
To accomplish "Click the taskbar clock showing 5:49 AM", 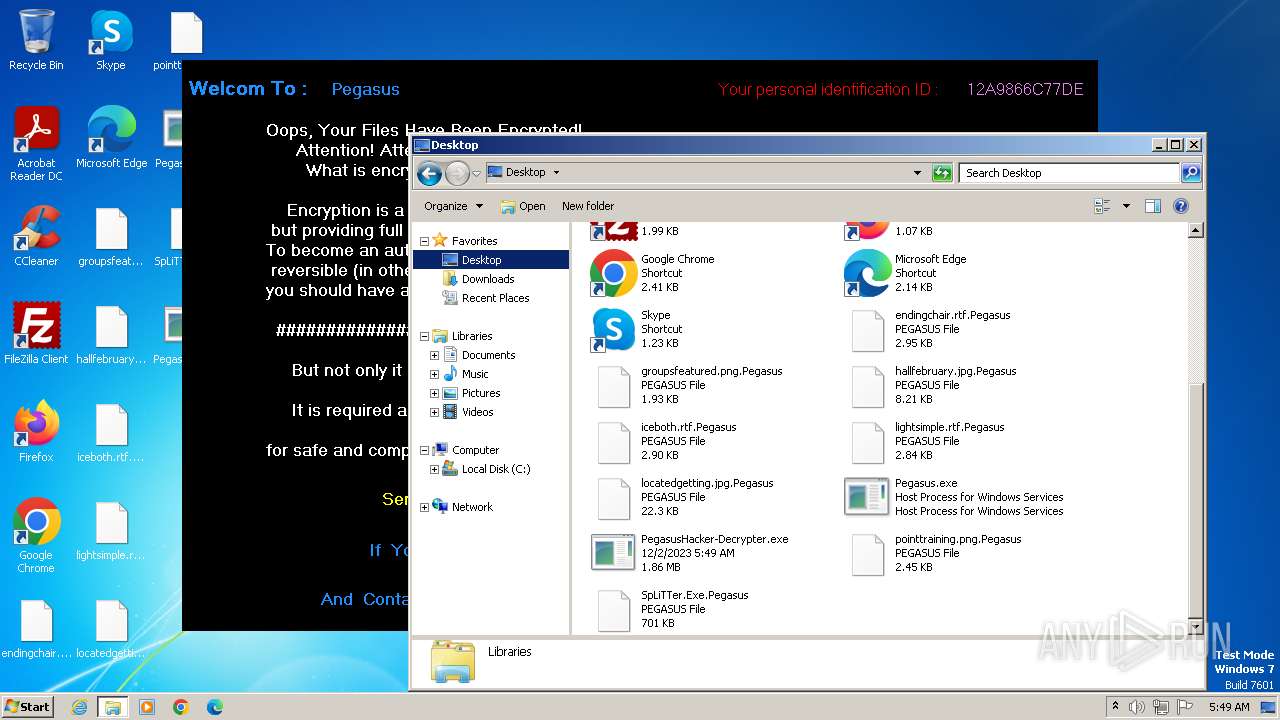I will pyautogui.click(x=1229, y=707).
